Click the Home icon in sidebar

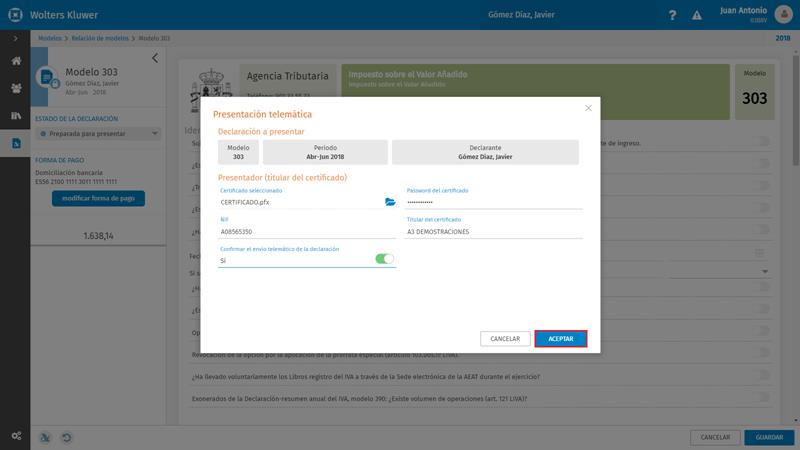(x=16, y=61)
